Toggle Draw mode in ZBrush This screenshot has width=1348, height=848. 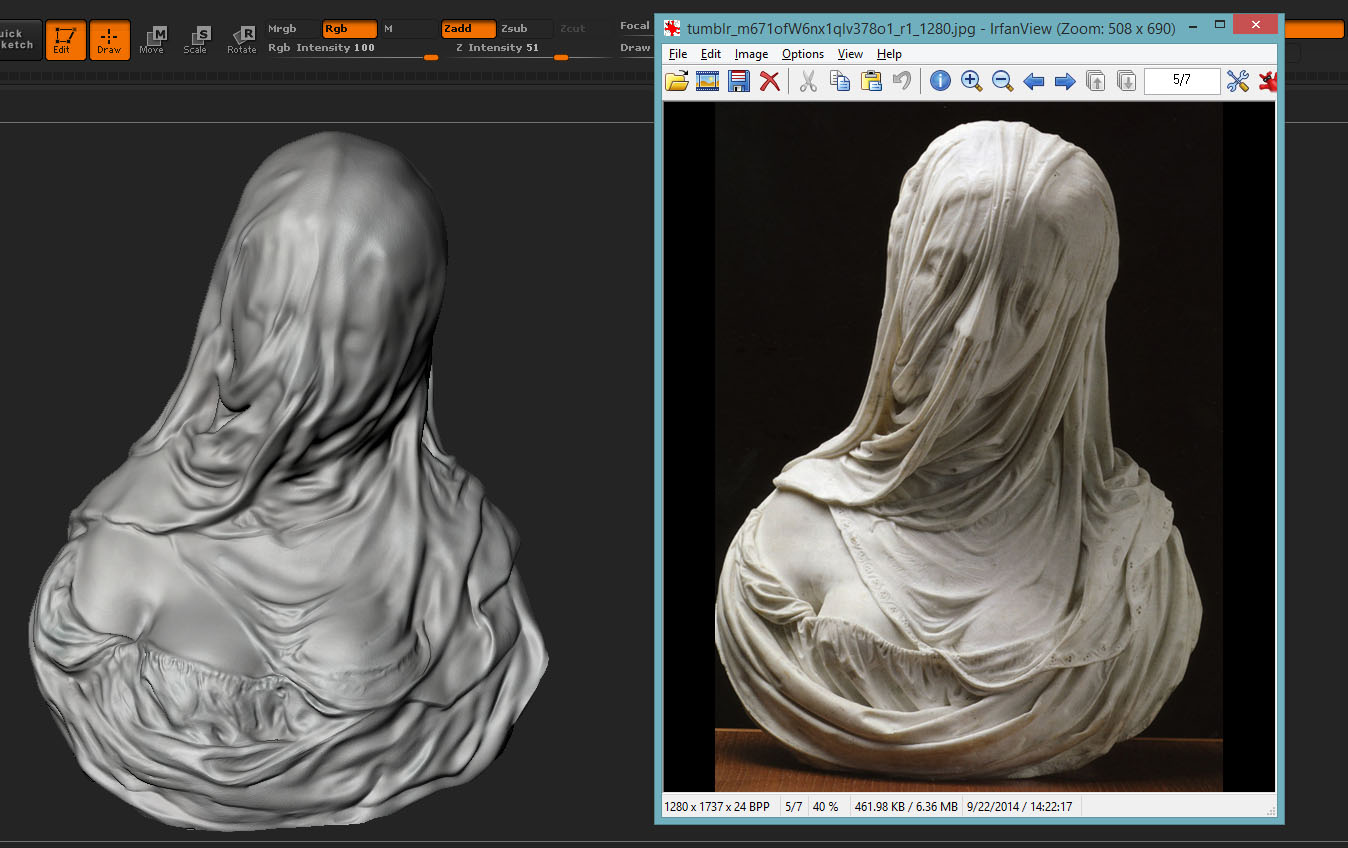[109, 40]
